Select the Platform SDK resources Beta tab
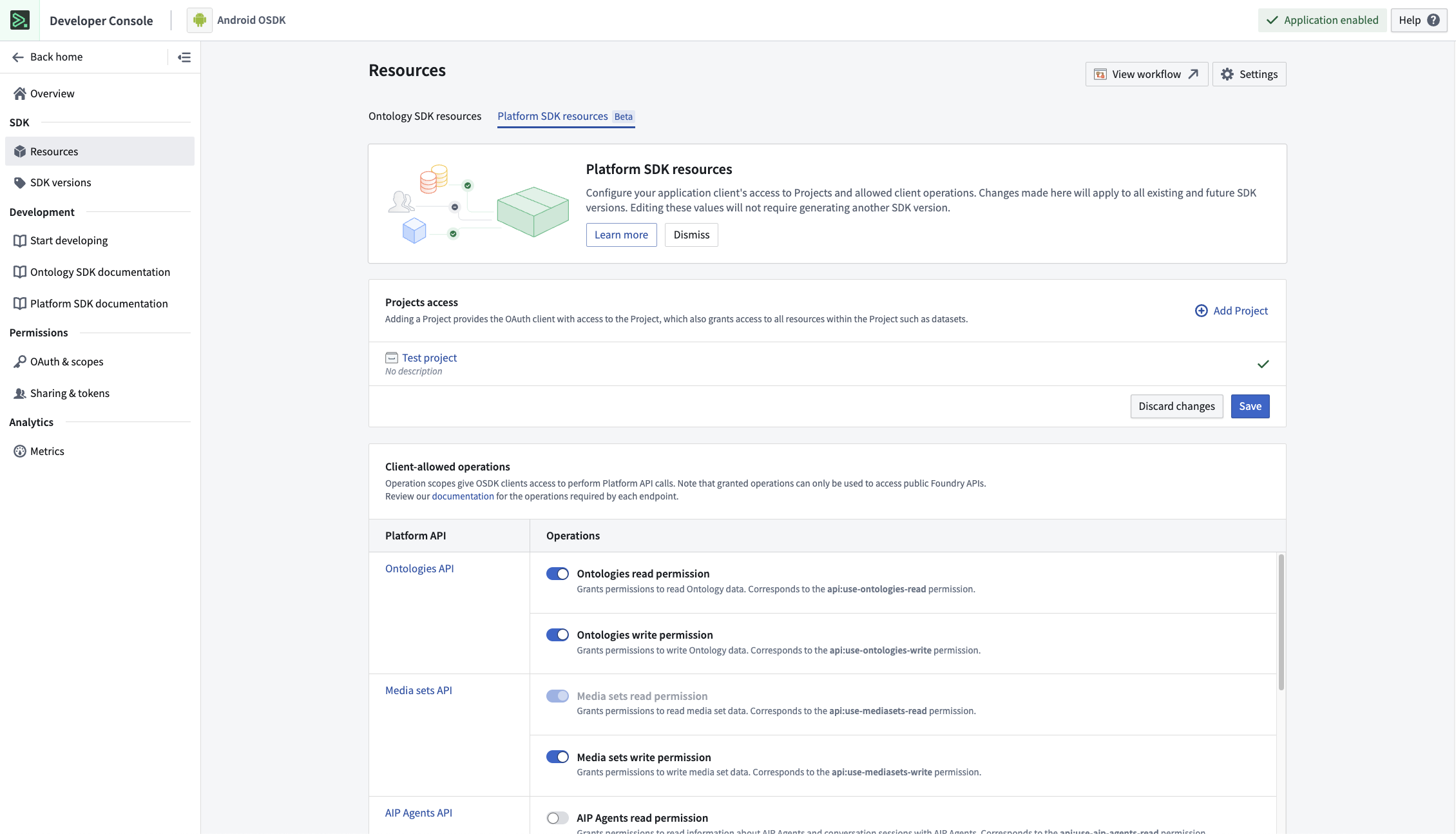 pos(552,116)
